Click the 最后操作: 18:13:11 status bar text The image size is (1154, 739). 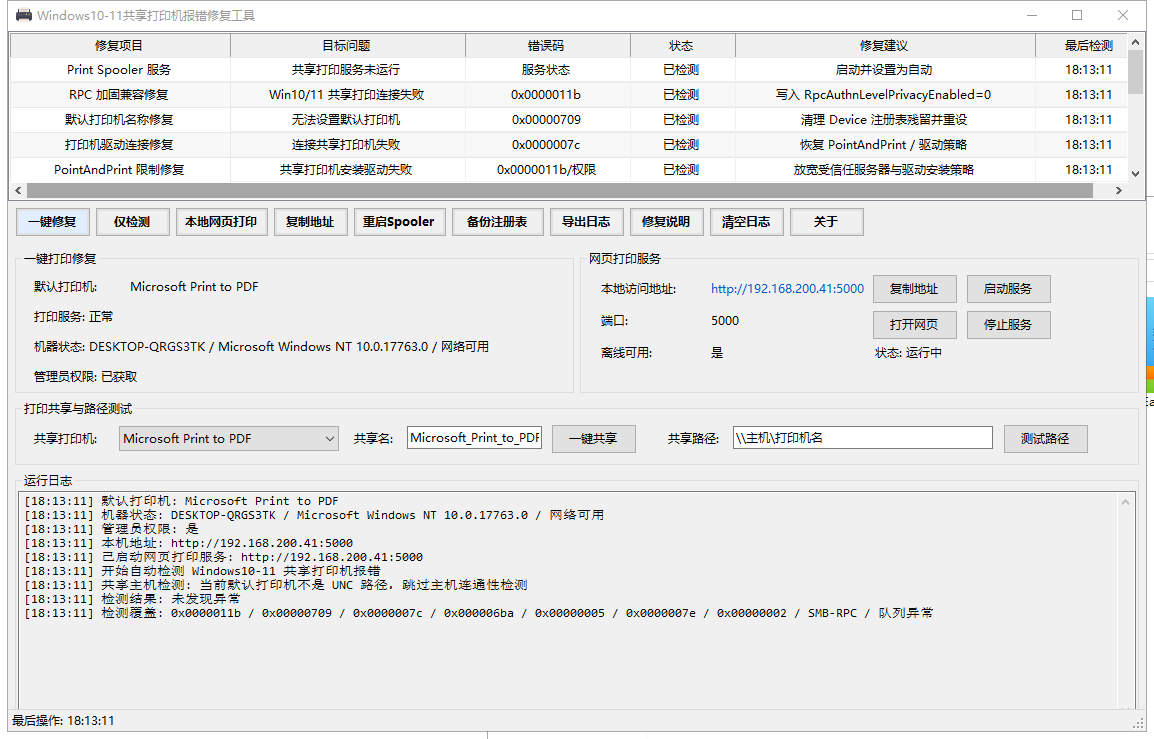(x=63, y=721)
